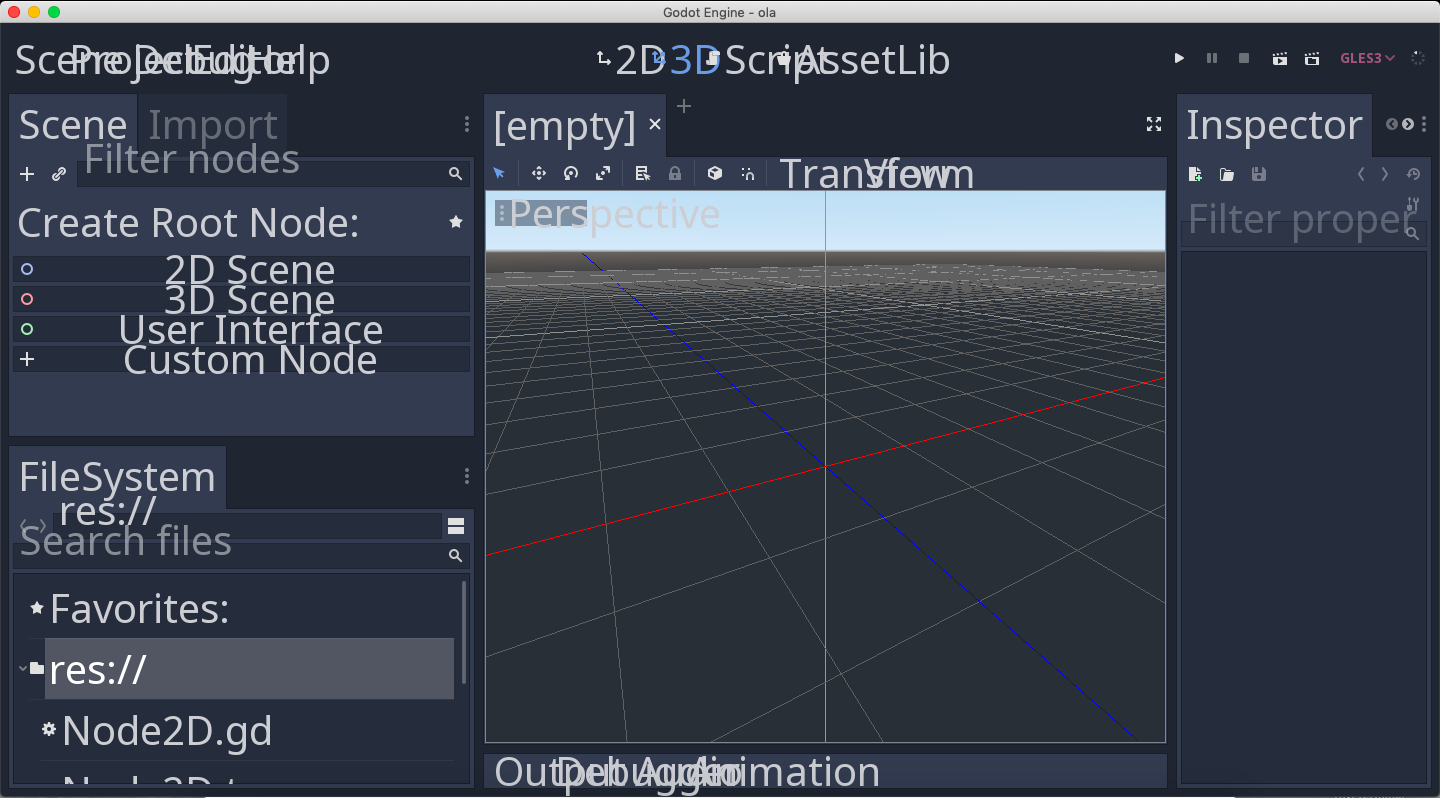Create a User Interface root node
The image size is (1440, 798).
coord(241,330)
